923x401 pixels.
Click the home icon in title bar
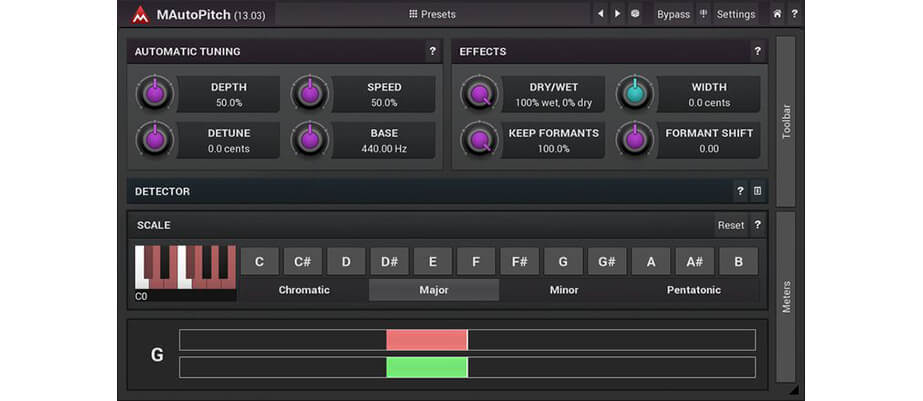777,14
